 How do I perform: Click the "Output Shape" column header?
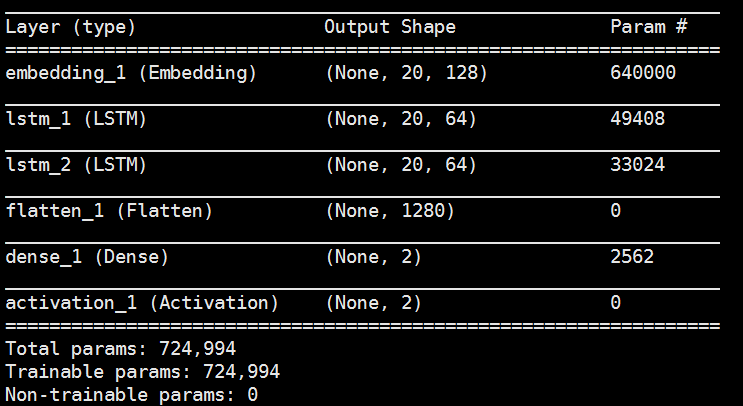click(x=389, y=27)
